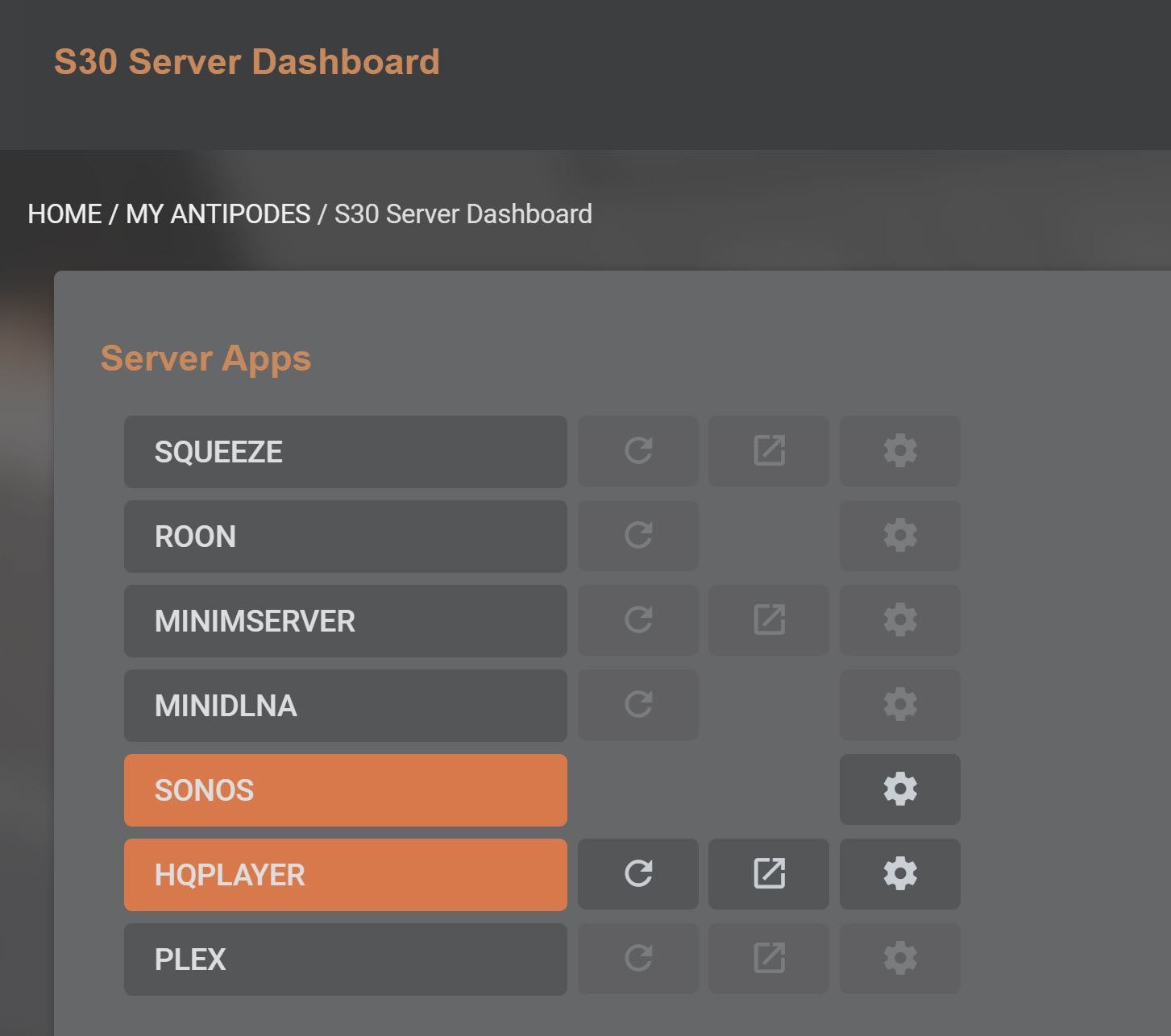Open SQUEEZE settings gear
The width and height of the screenshot is (1171, 1036).
(x=899, y=451)
